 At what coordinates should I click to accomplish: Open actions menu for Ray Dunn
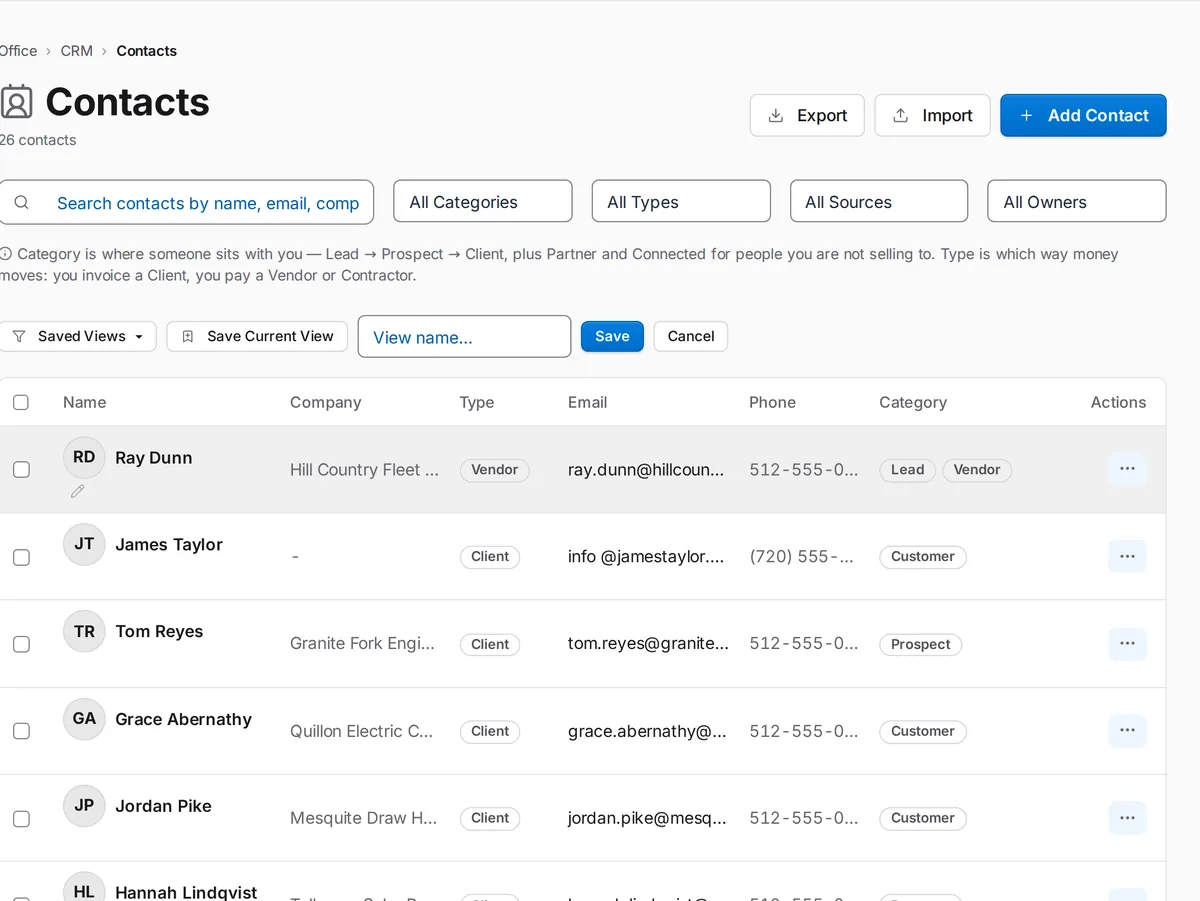(x=1127, y=469)
